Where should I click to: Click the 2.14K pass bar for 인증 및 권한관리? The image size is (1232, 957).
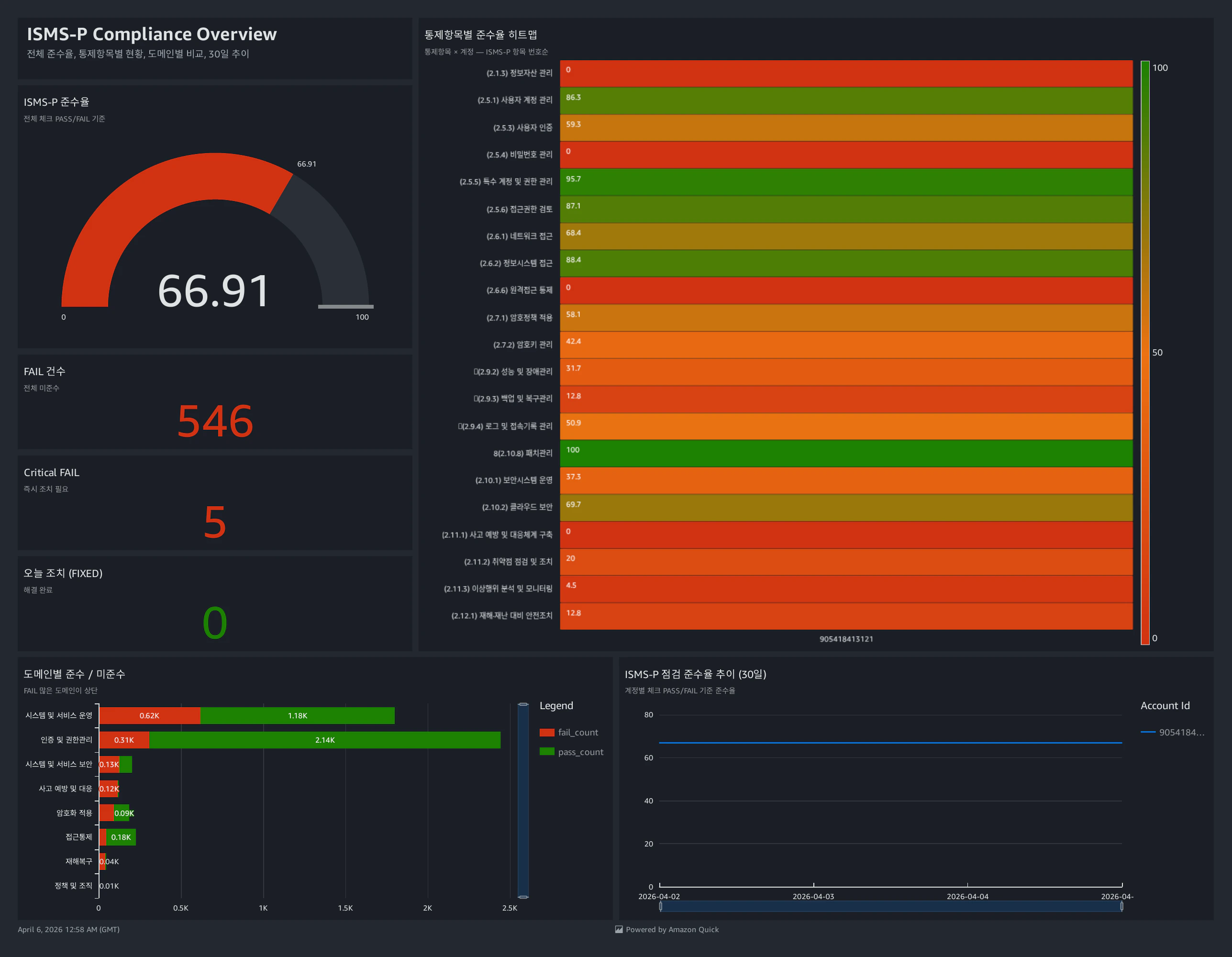click(x=325, y=740)
